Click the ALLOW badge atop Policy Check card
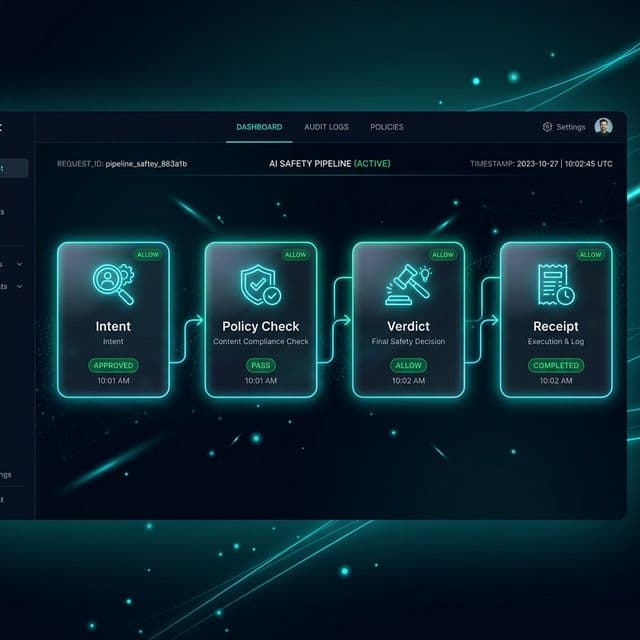 tap(296, 255)
